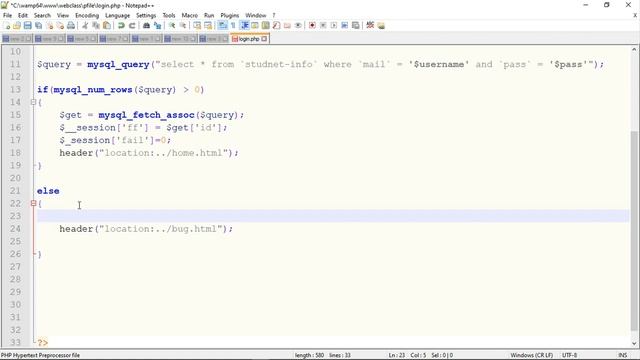
Task: Click the vertical scrollbar thumb
Action: click(x=634, y=231)
